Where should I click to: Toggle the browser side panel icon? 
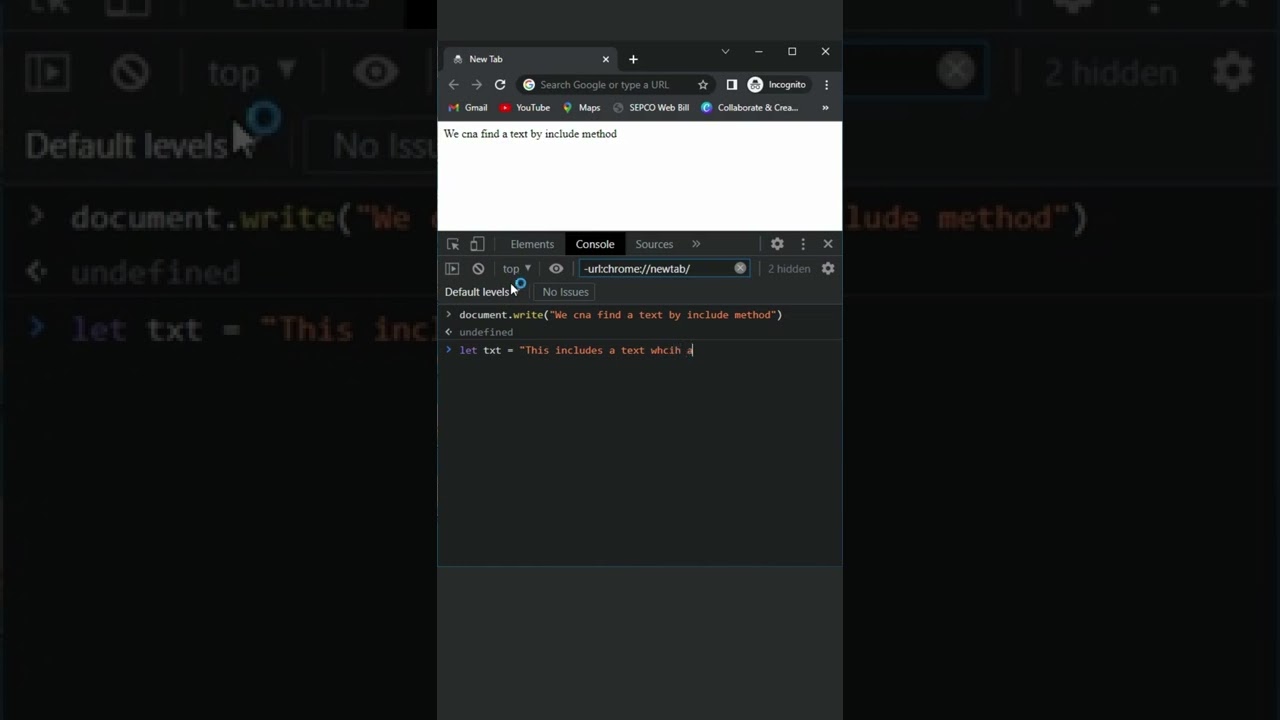[732, 85]
